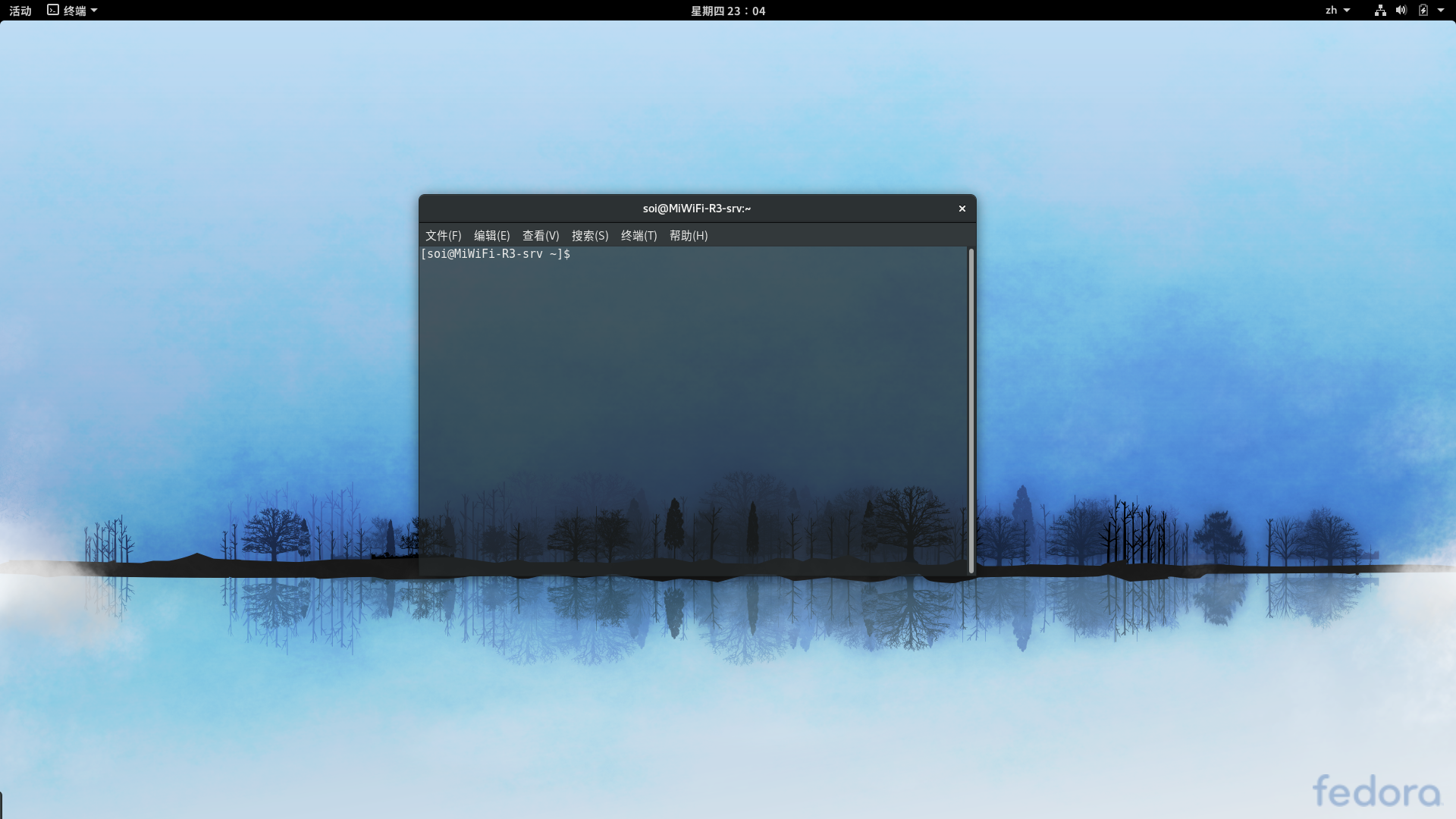Click the 活动 activities button
Screen dimensions: 1456x819
(x=20, y=11)
